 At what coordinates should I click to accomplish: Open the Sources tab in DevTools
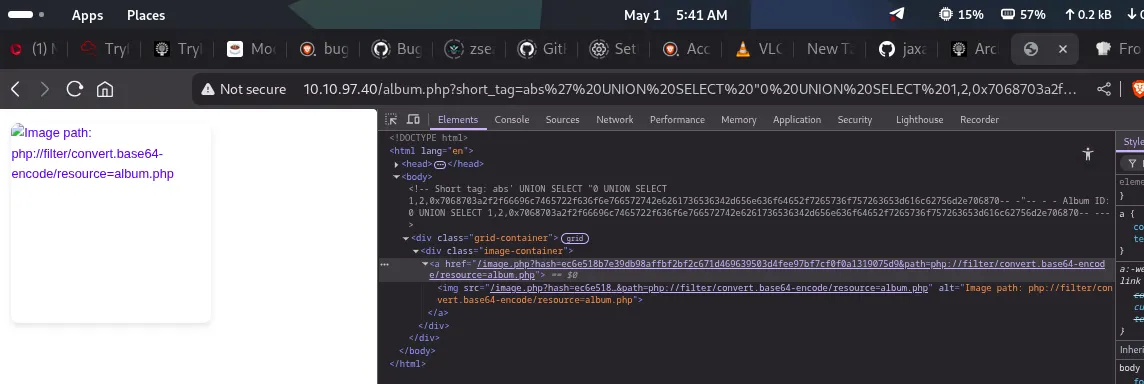tap(563, 120)
